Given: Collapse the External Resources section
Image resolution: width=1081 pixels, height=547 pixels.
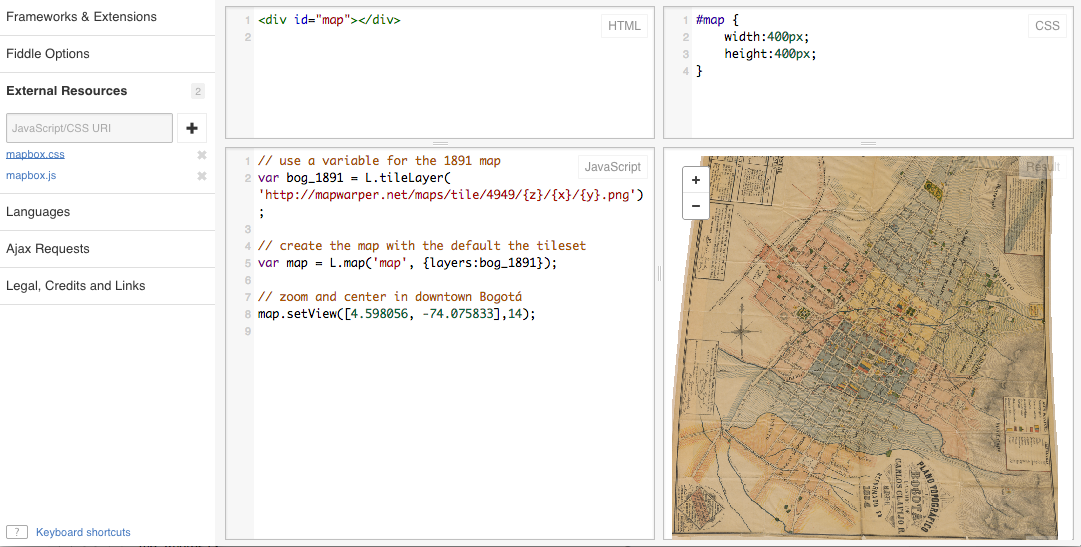Looking at the screenshot, I should [67, 91].
